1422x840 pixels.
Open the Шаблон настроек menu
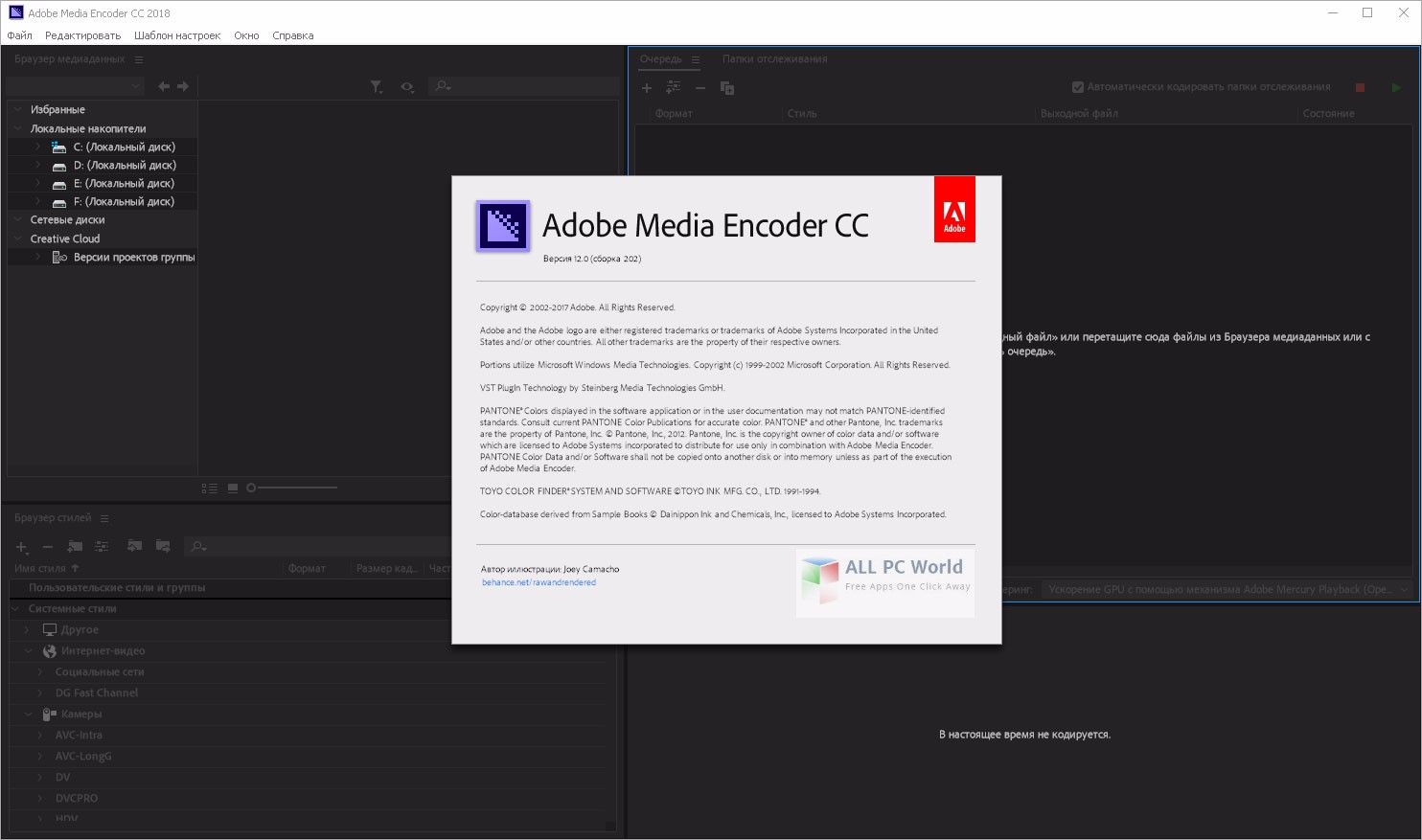177,35
